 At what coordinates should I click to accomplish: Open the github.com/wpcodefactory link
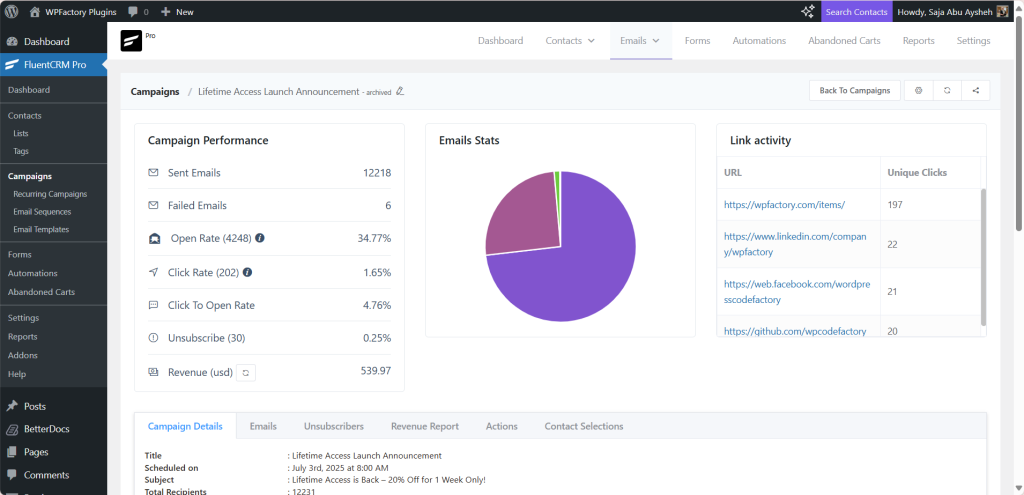[x=795, y=331]
